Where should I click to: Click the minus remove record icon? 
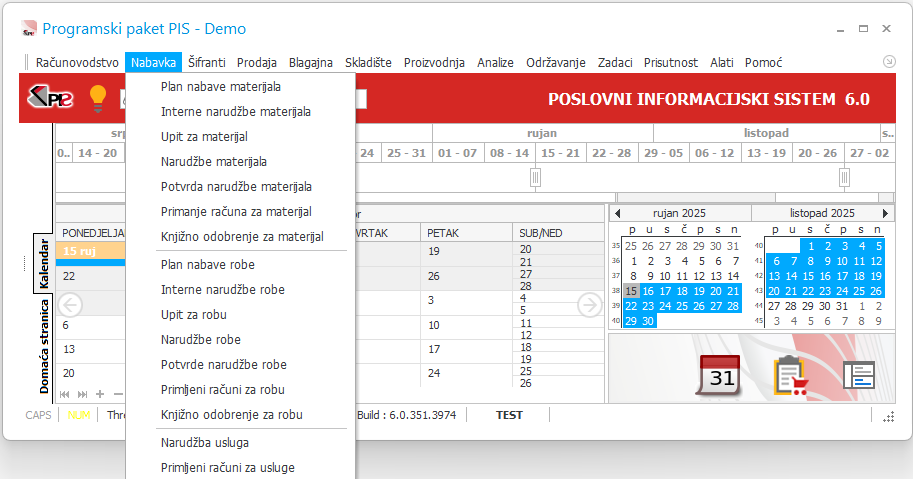118,394
